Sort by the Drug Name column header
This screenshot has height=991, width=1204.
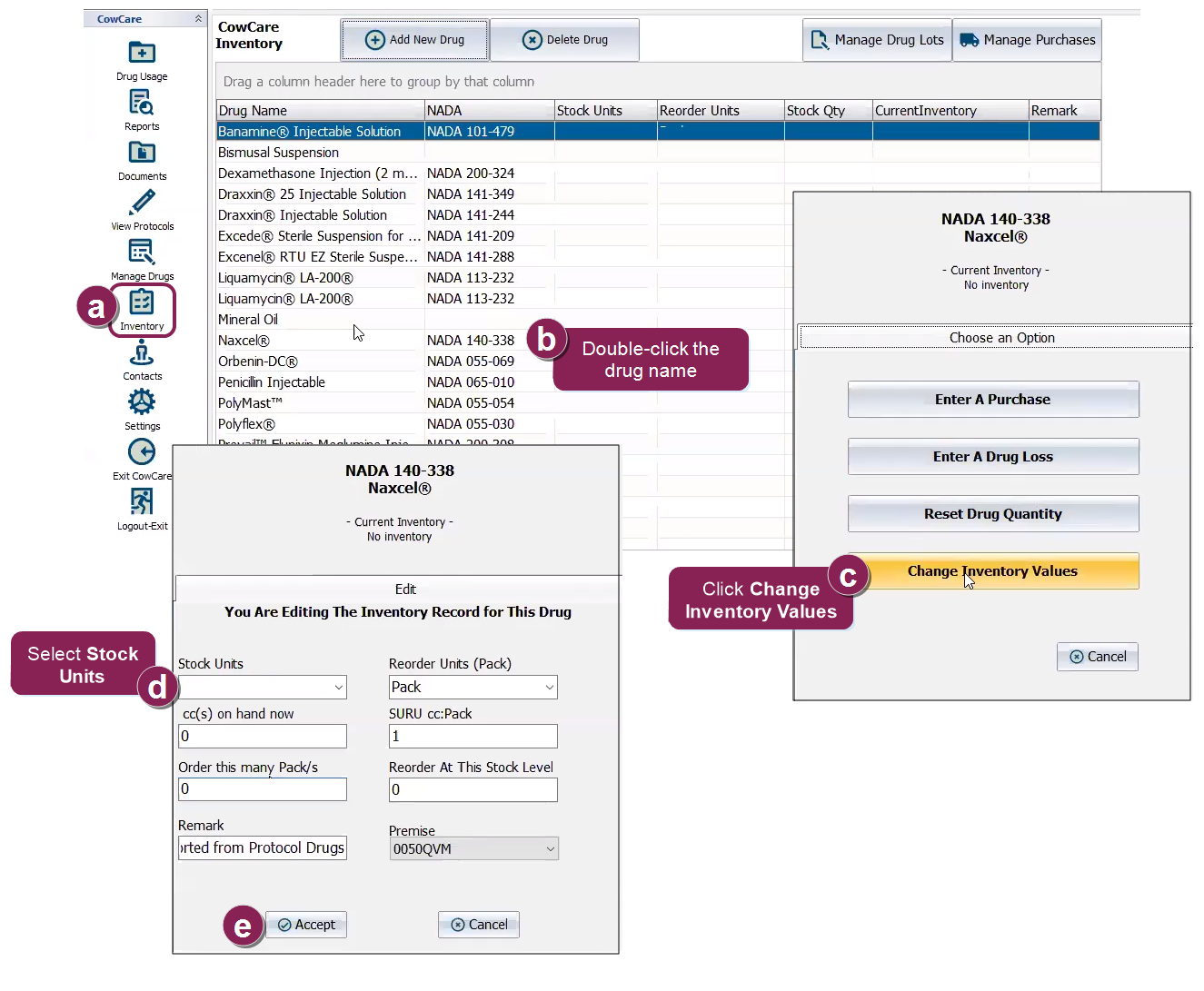(x=320, y=111)
